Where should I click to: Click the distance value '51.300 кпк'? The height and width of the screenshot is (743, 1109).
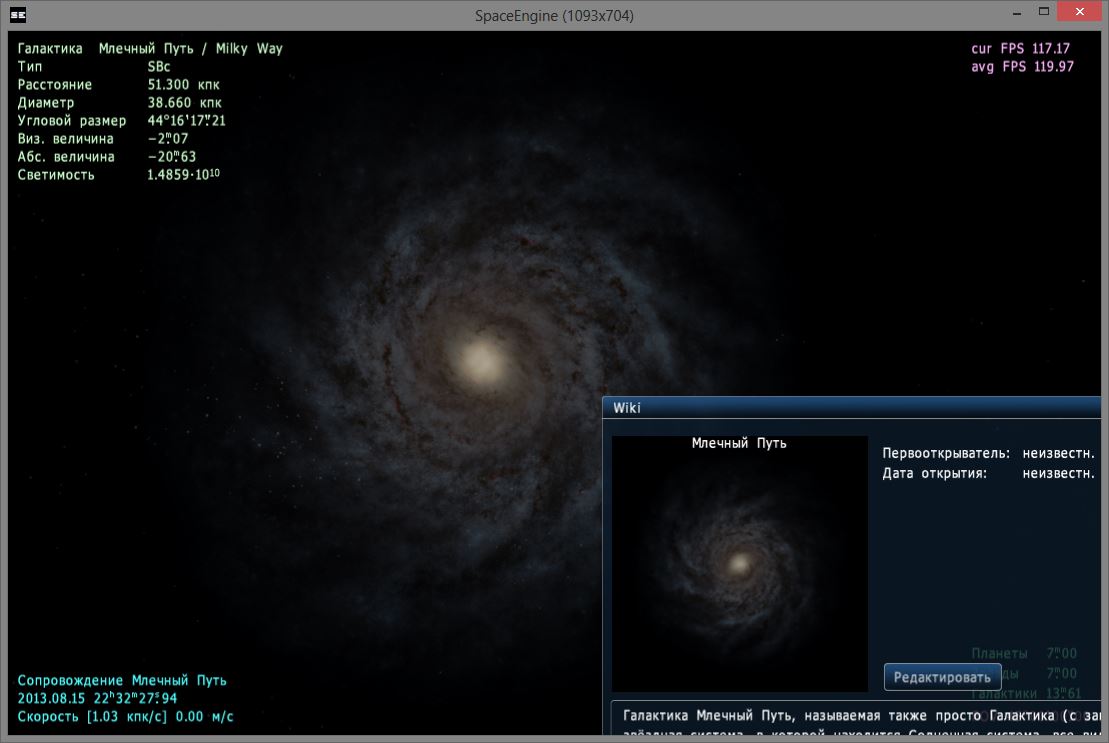(183, 85)
